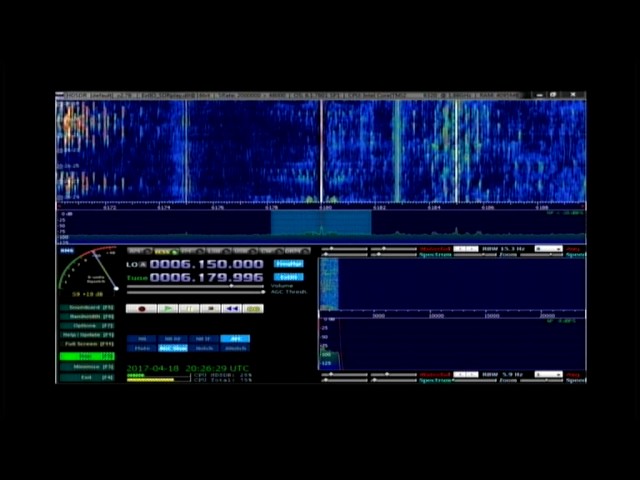
Task: Toggle RMS mode on the S-meter
Action: [x=67, y=251]
